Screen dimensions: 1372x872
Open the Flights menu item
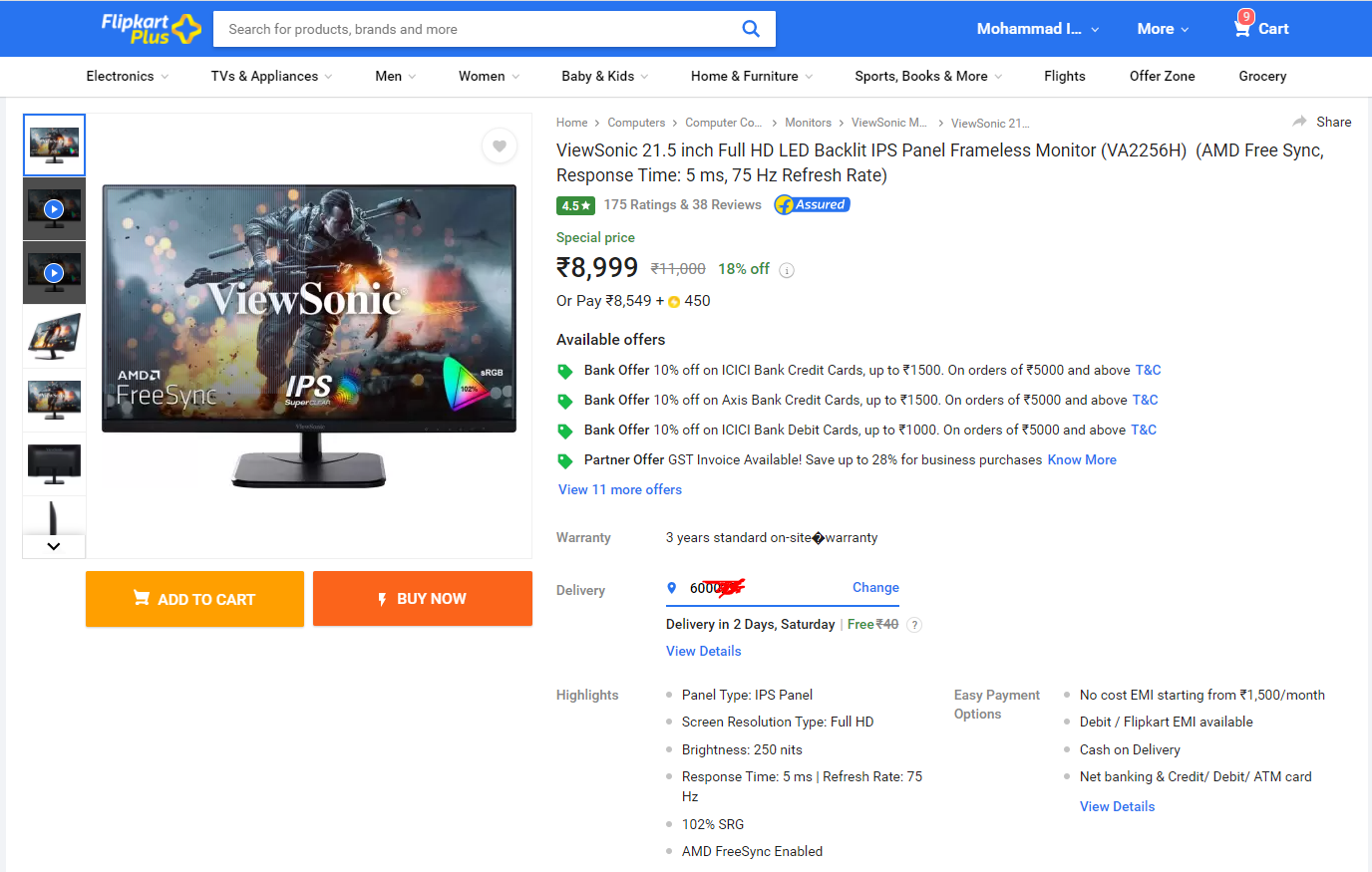(1065, 76)
